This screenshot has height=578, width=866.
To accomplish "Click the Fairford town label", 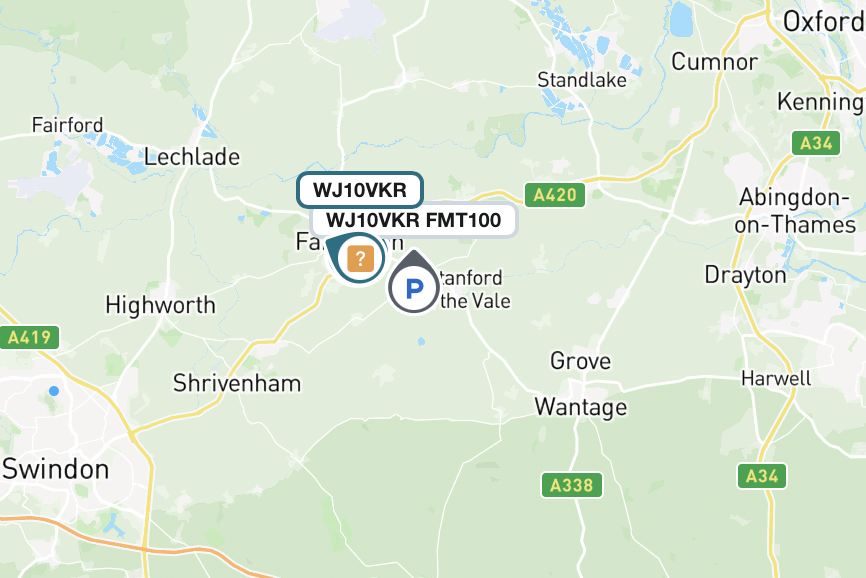I will coord(67,125).
